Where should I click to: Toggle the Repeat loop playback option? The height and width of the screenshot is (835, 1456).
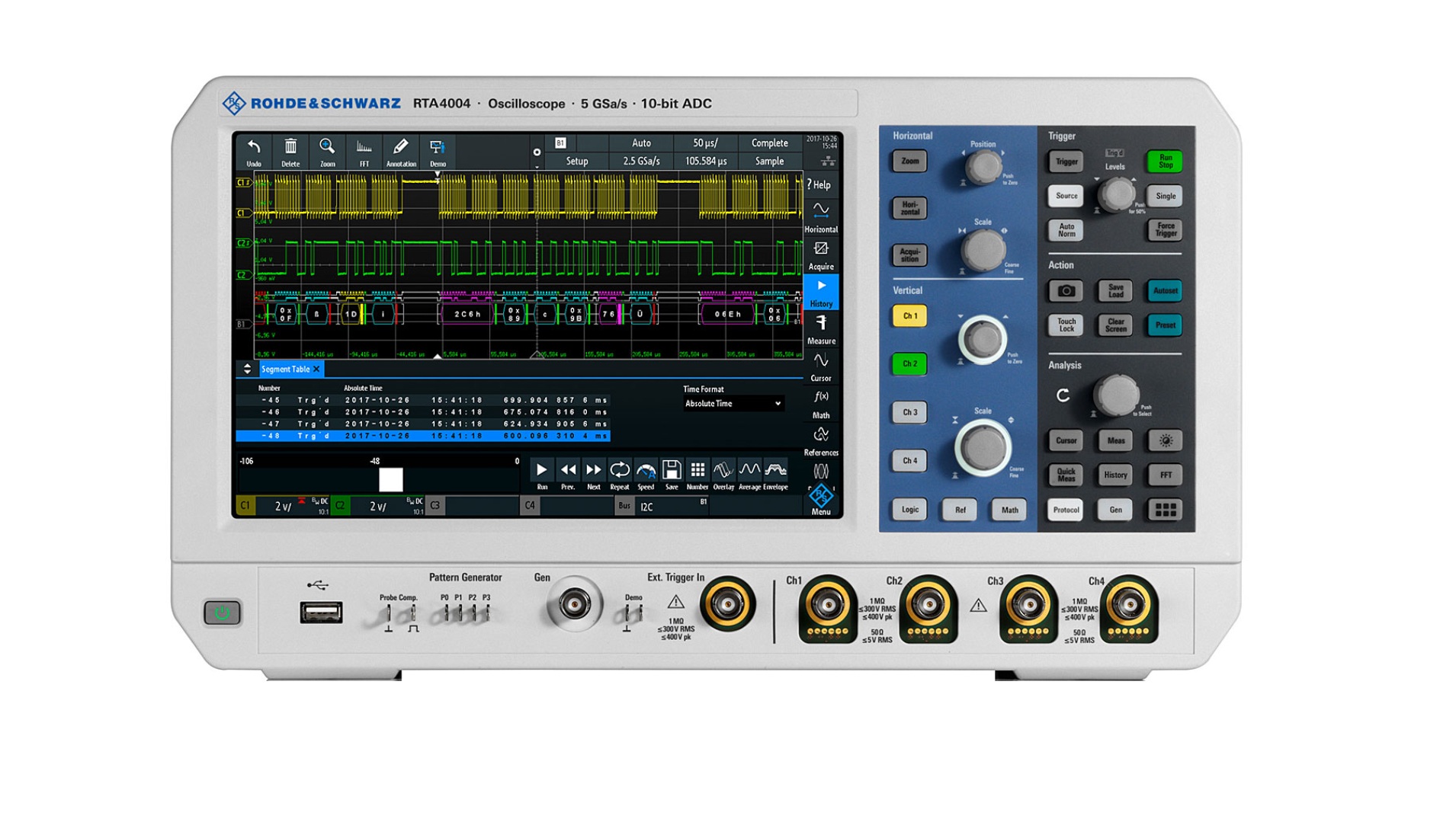click(620, 475)
